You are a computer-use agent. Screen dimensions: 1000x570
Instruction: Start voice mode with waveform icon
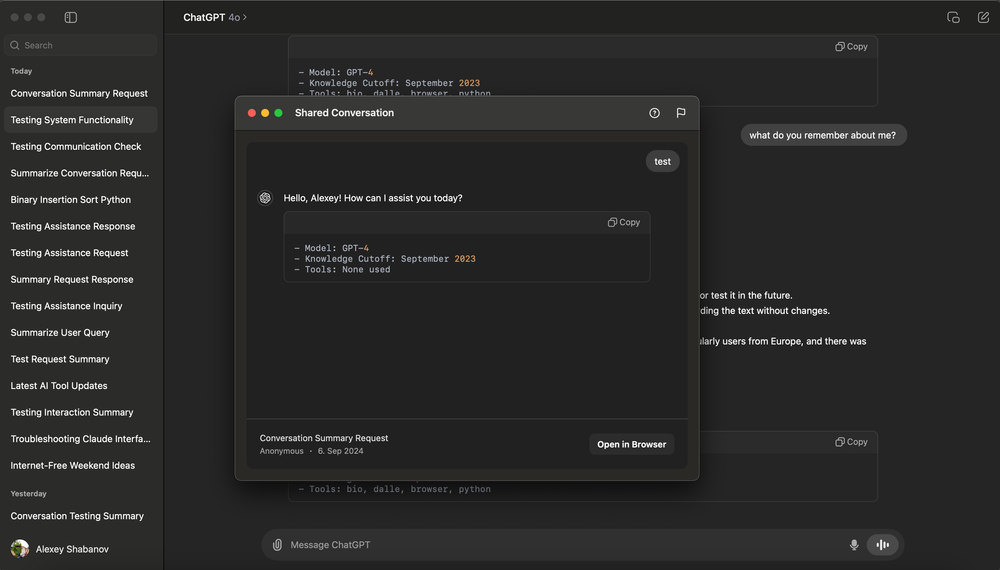point(883,545)
